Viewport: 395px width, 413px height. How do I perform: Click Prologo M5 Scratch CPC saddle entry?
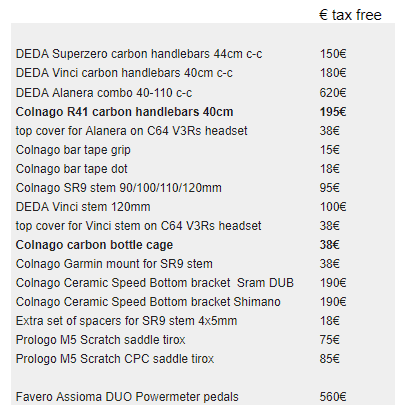[115, 359]
